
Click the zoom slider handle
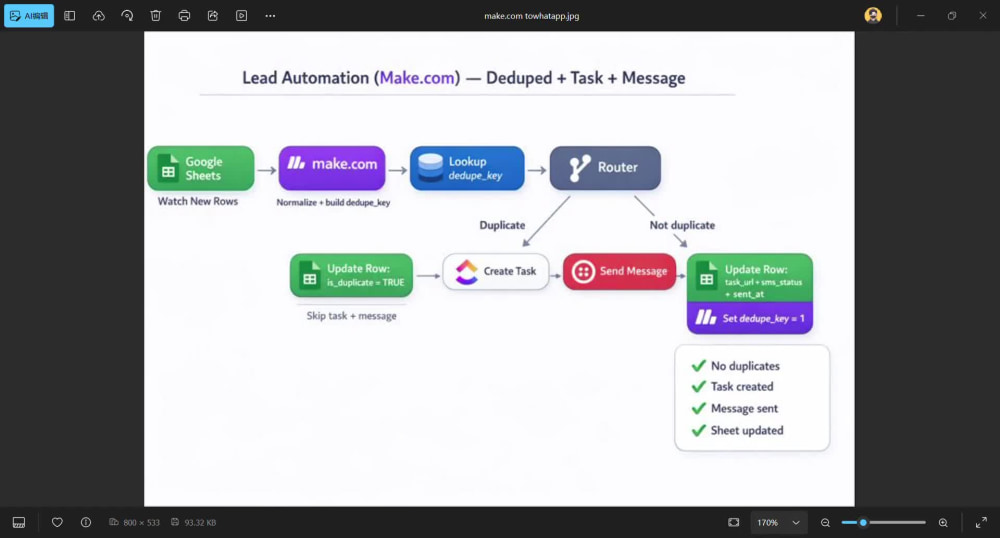(863, 522)
